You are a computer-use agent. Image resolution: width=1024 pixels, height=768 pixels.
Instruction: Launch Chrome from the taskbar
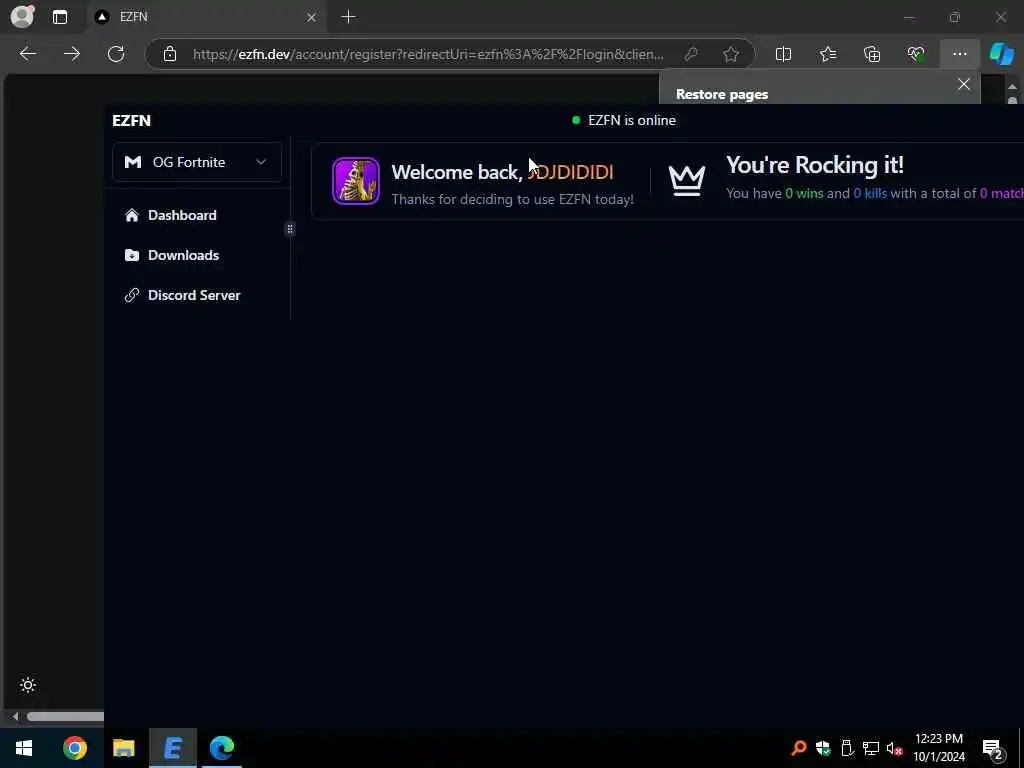74,748
